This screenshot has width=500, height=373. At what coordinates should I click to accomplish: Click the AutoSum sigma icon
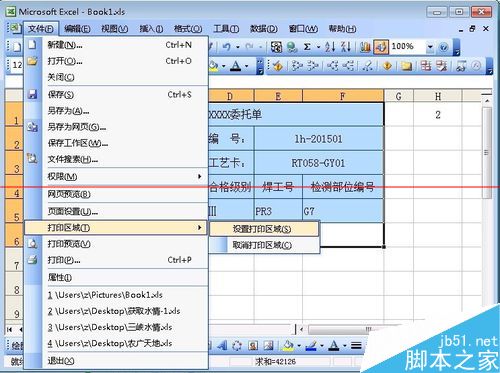click(x=307, y=47)
